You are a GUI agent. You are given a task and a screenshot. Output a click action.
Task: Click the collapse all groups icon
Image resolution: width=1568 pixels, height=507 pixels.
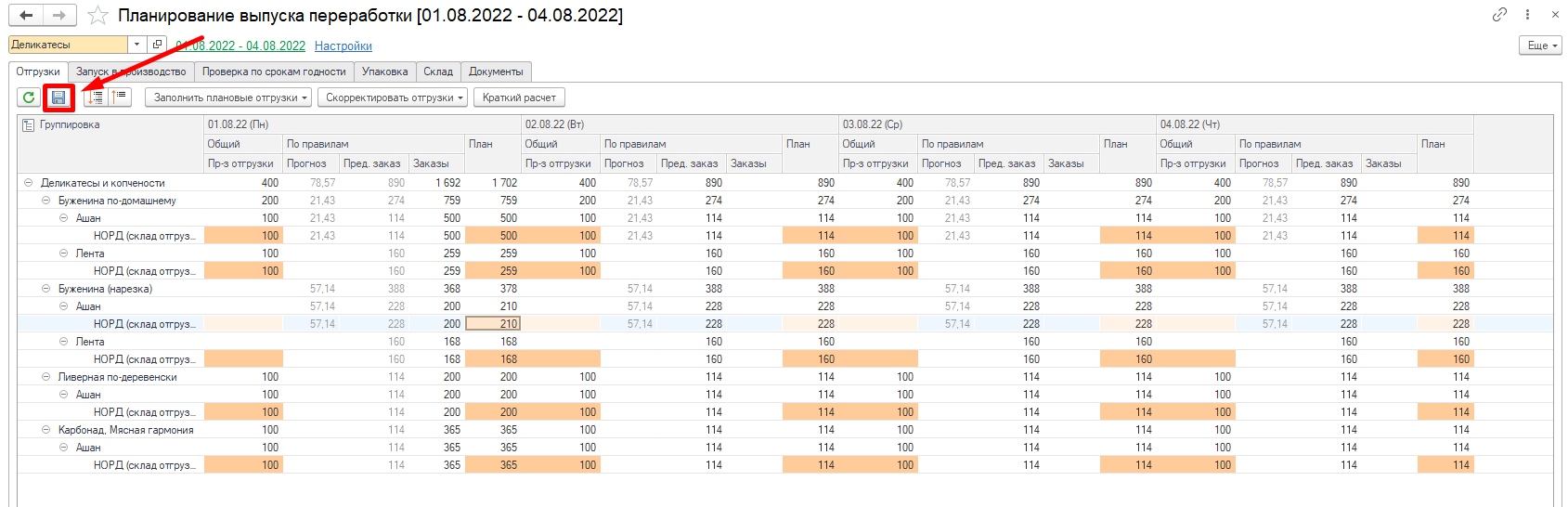[120, 97]
